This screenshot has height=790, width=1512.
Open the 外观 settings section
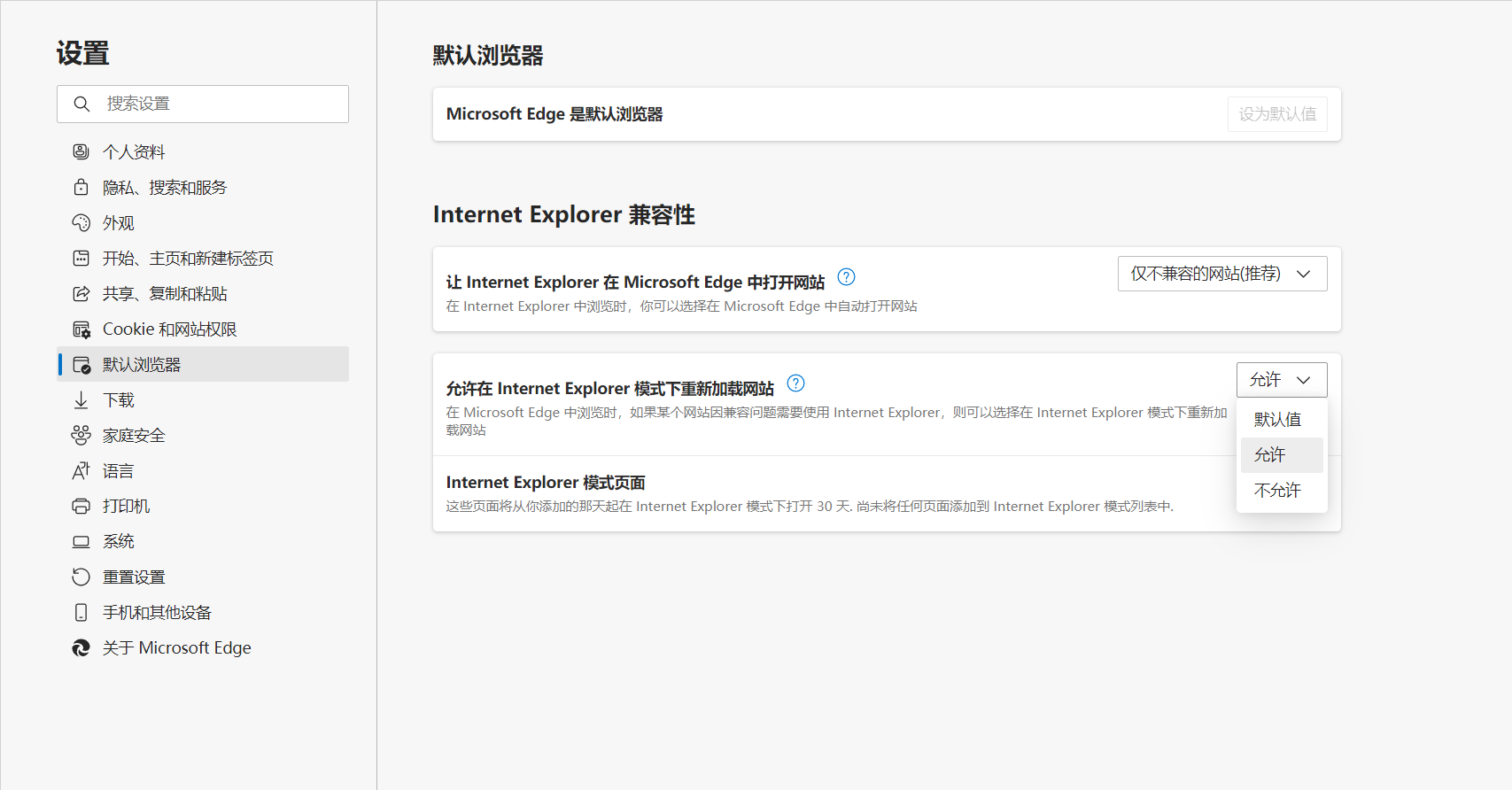pyautogui.click(x=203, y=222)
